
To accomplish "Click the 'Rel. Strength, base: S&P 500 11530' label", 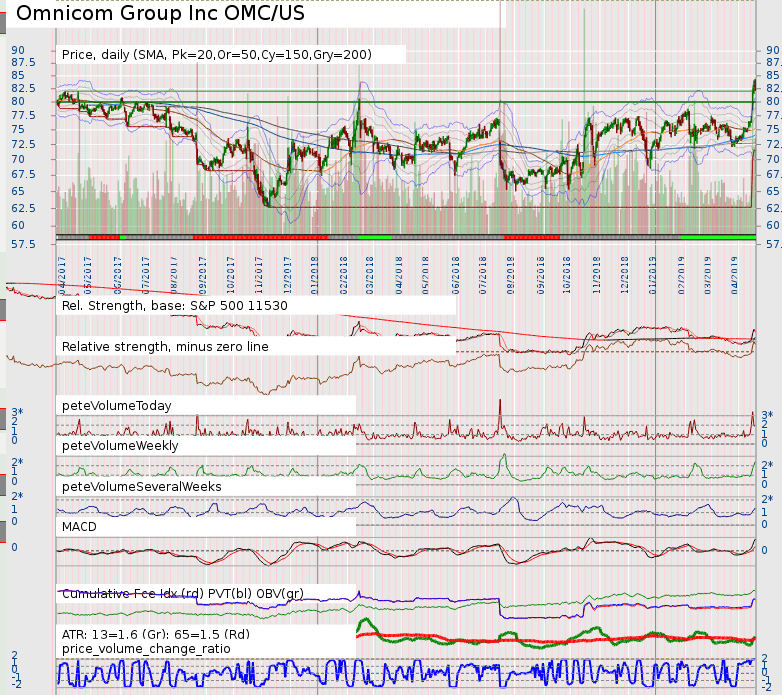I will (175, 306).
